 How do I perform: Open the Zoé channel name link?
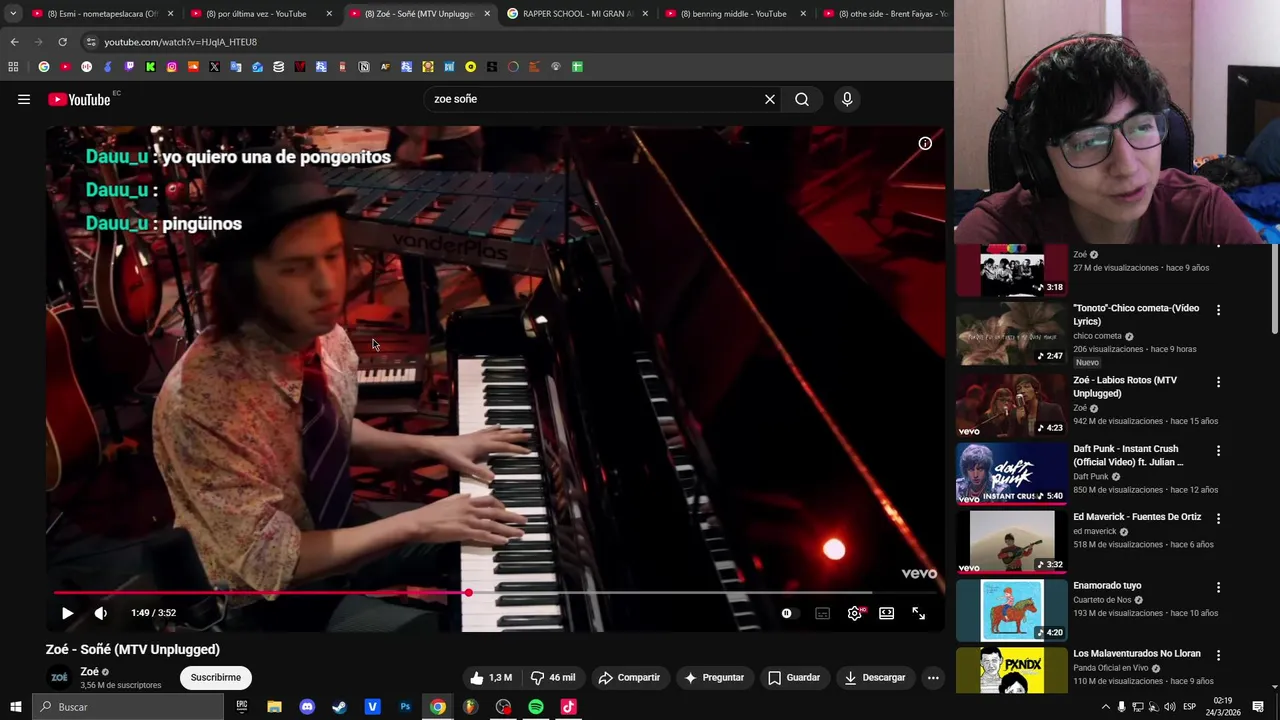pos(89,672)
